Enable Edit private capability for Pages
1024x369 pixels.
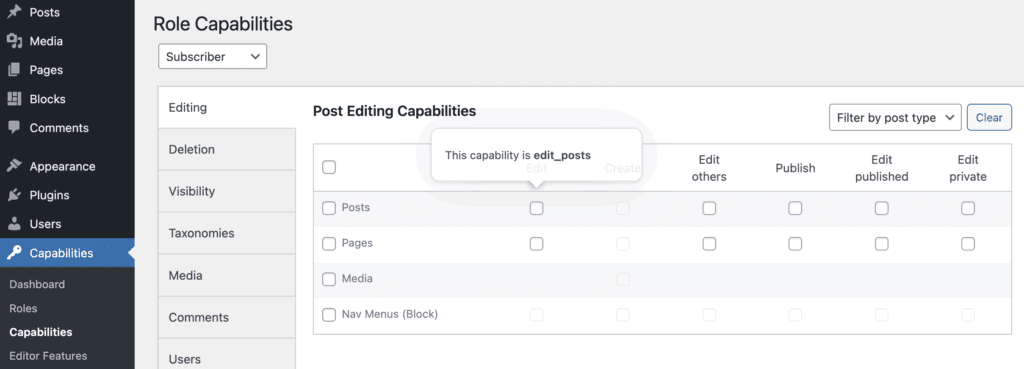pyautogui.click(x=968, y=244)
